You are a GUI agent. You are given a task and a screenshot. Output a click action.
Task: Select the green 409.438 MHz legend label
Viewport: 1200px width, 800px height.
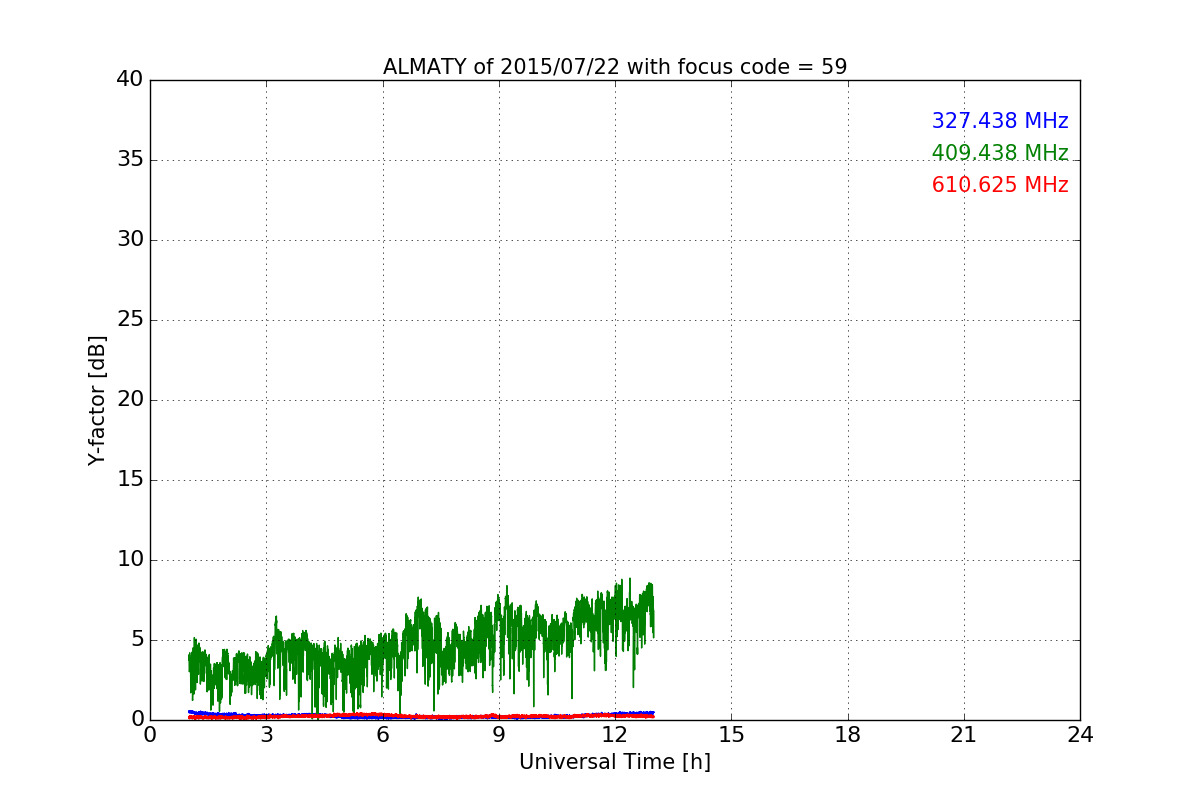tap(1000, 153)
